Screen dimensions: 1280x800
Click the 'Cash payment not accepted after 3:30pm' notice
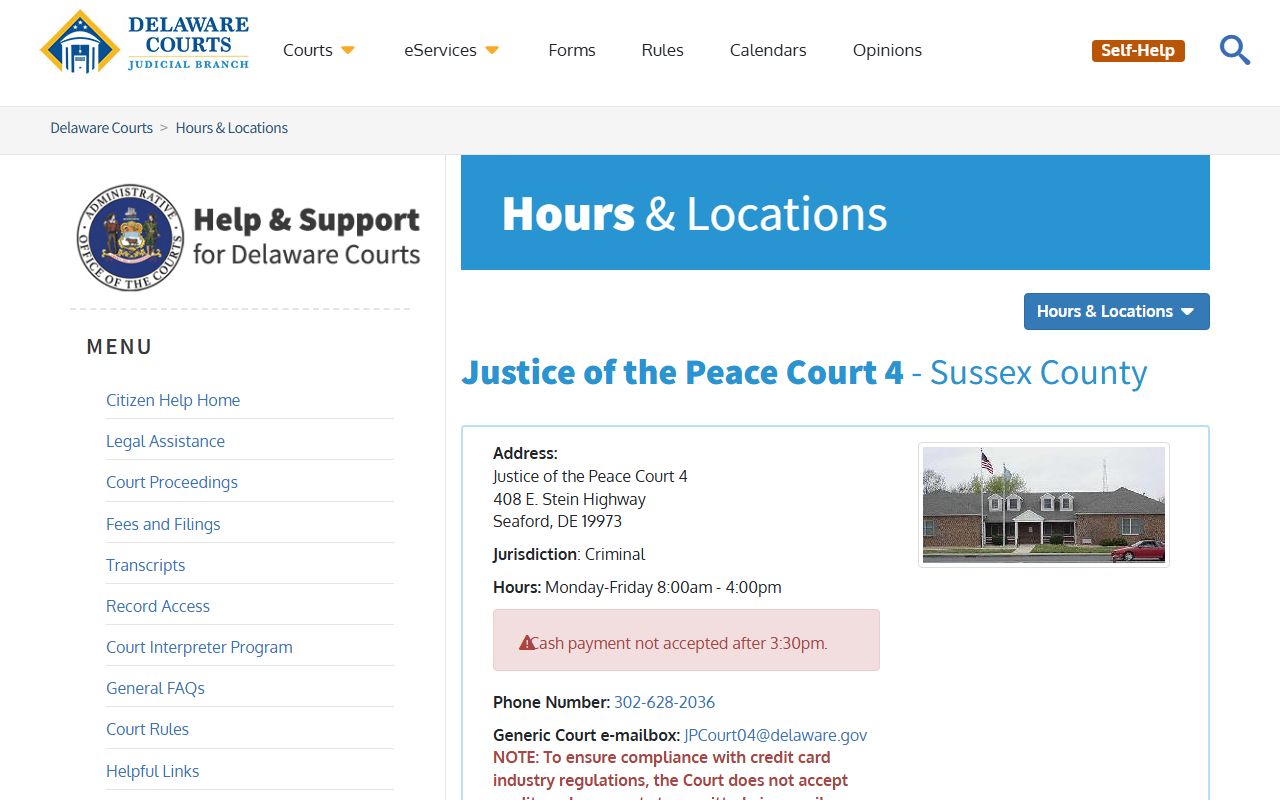pyautogui.click(x=686, y=640)
